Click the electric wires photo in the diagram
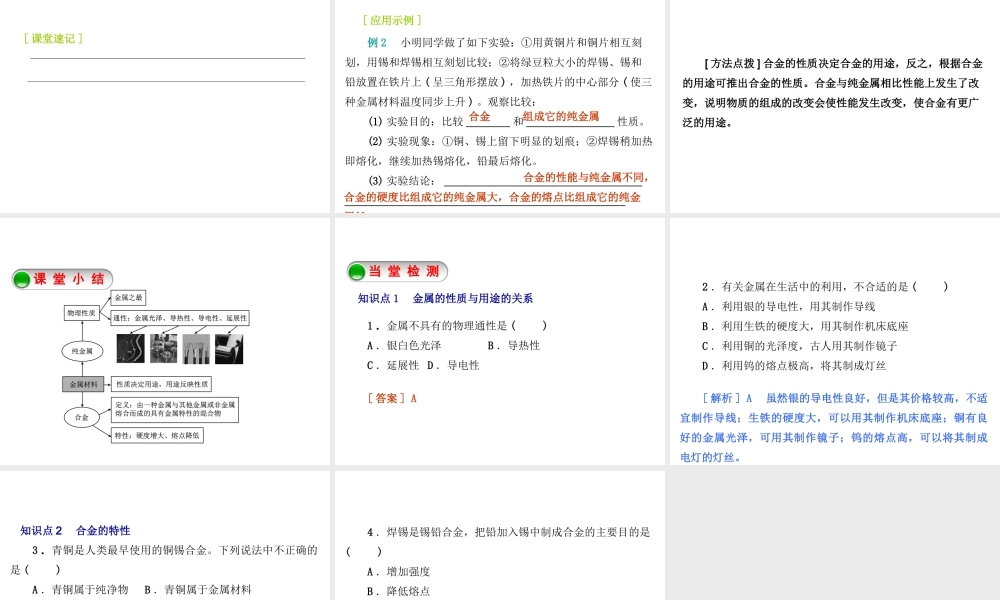The width and height of the screenshot is (1000, 600). point(196,349)
